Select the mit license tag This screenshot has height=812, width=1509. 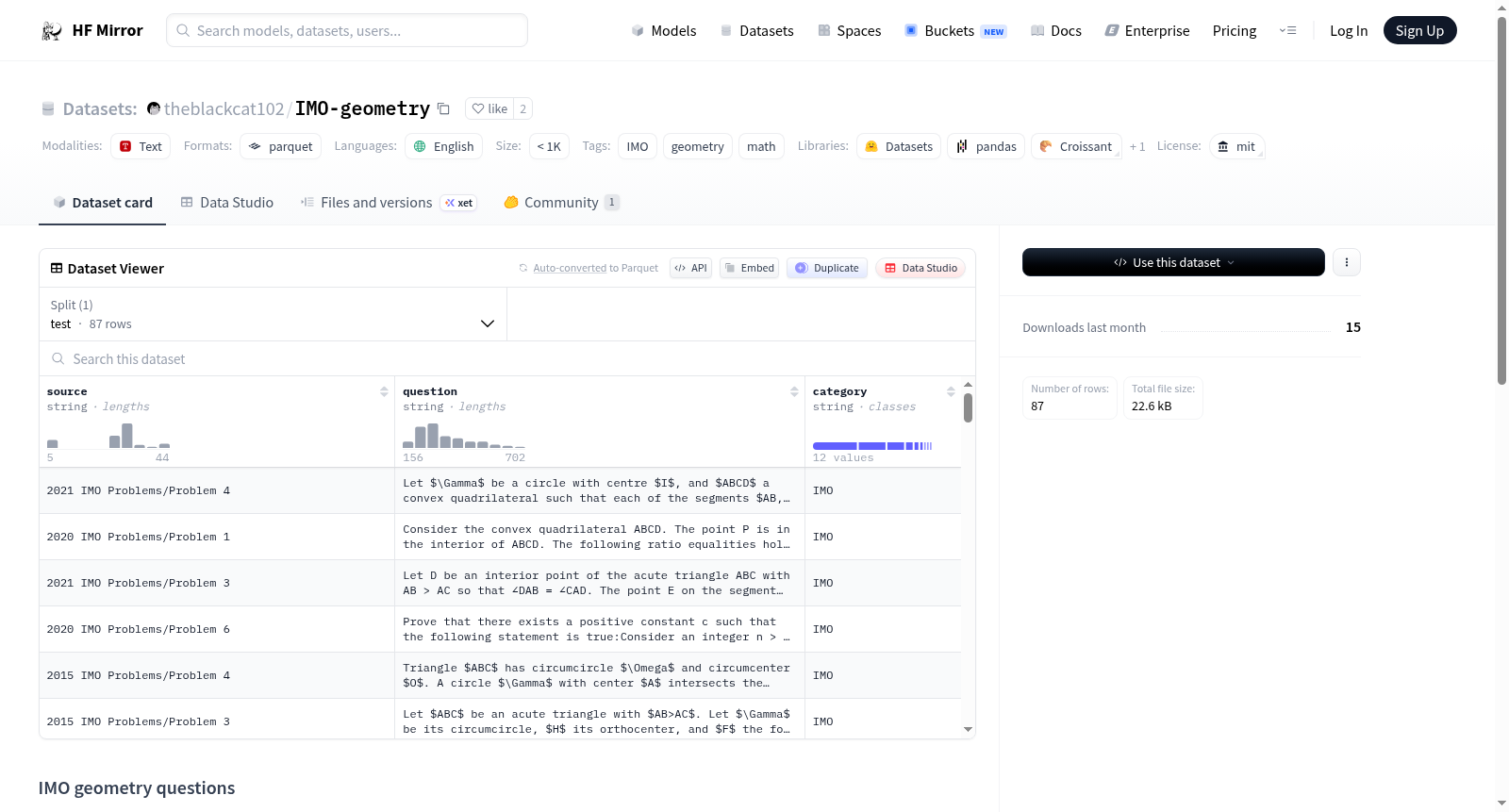(x=1237, y=146)
